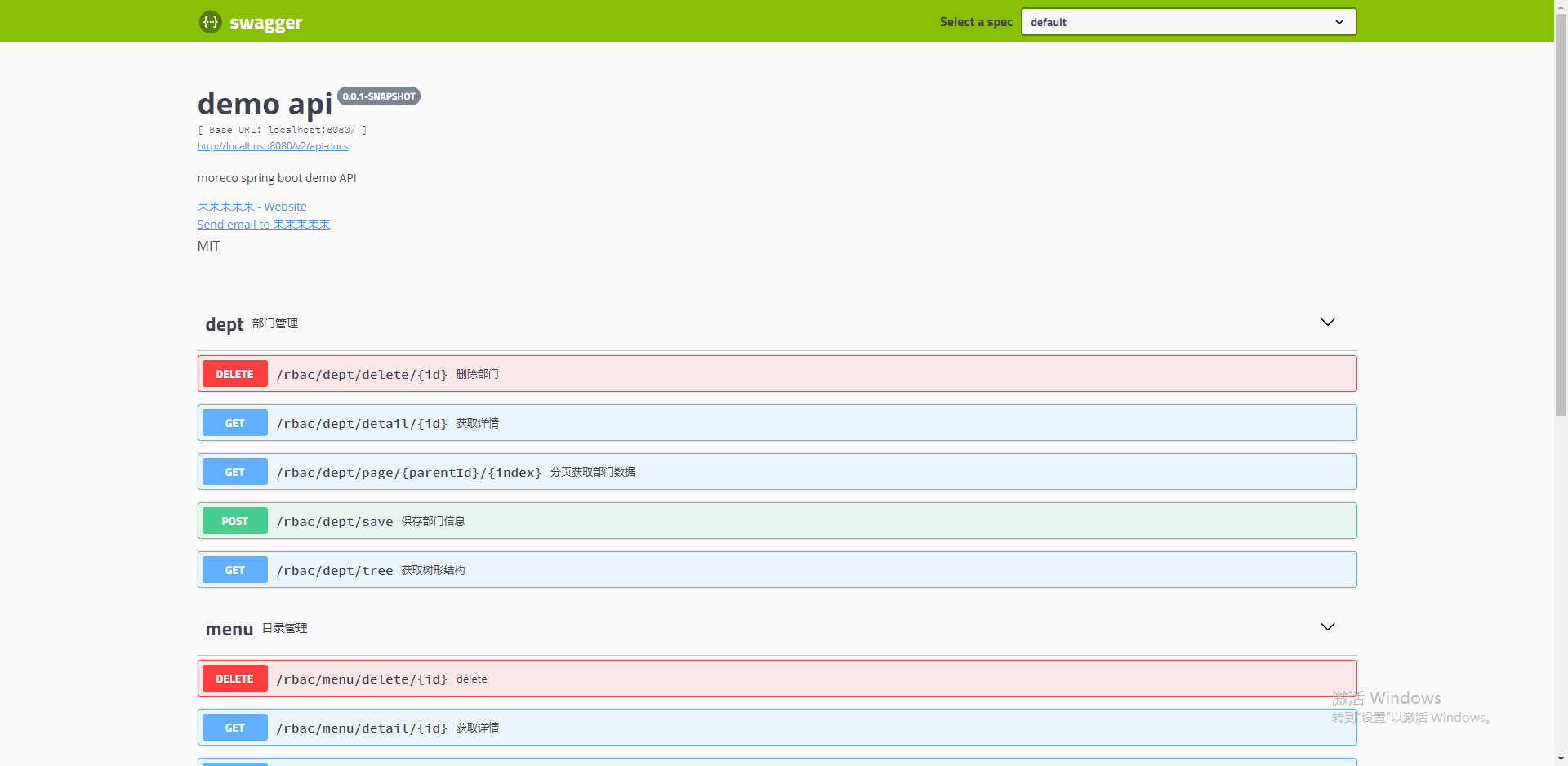
Task: Click the Base URL localhost:8080 text
Action: coord(282,130)
